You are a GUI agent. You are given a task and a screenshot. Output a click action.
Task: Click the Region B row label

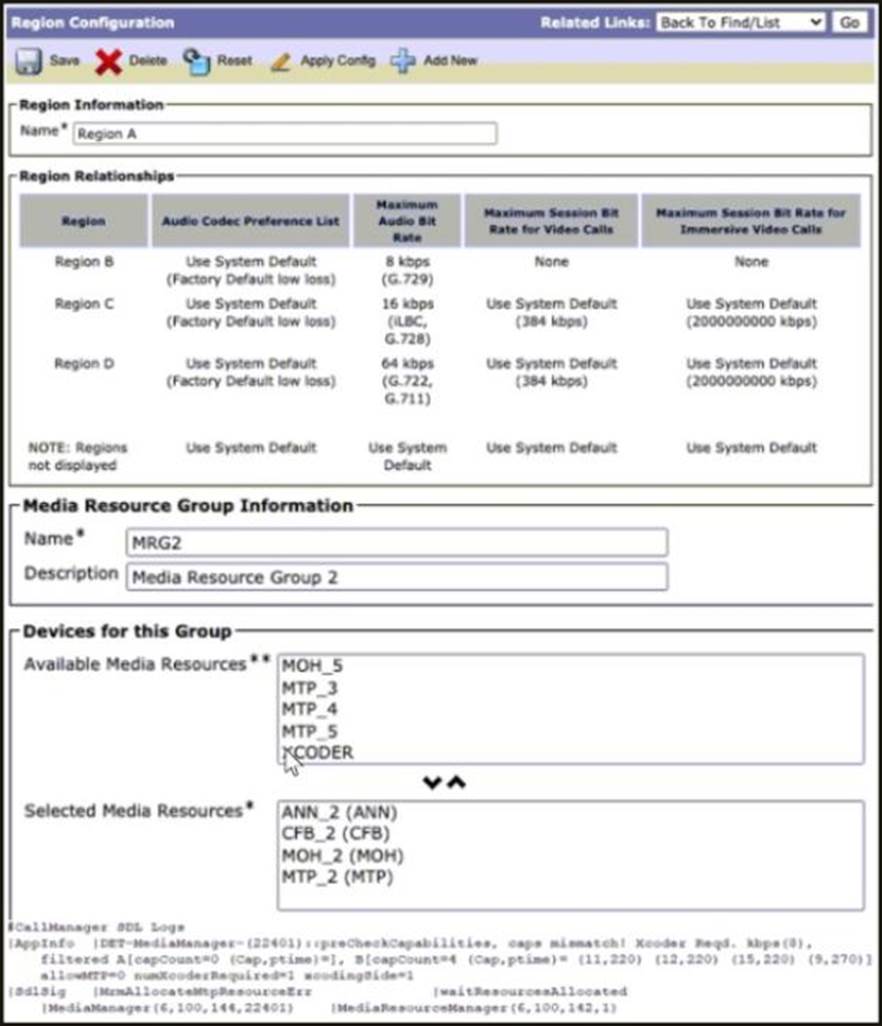point(84,262)
